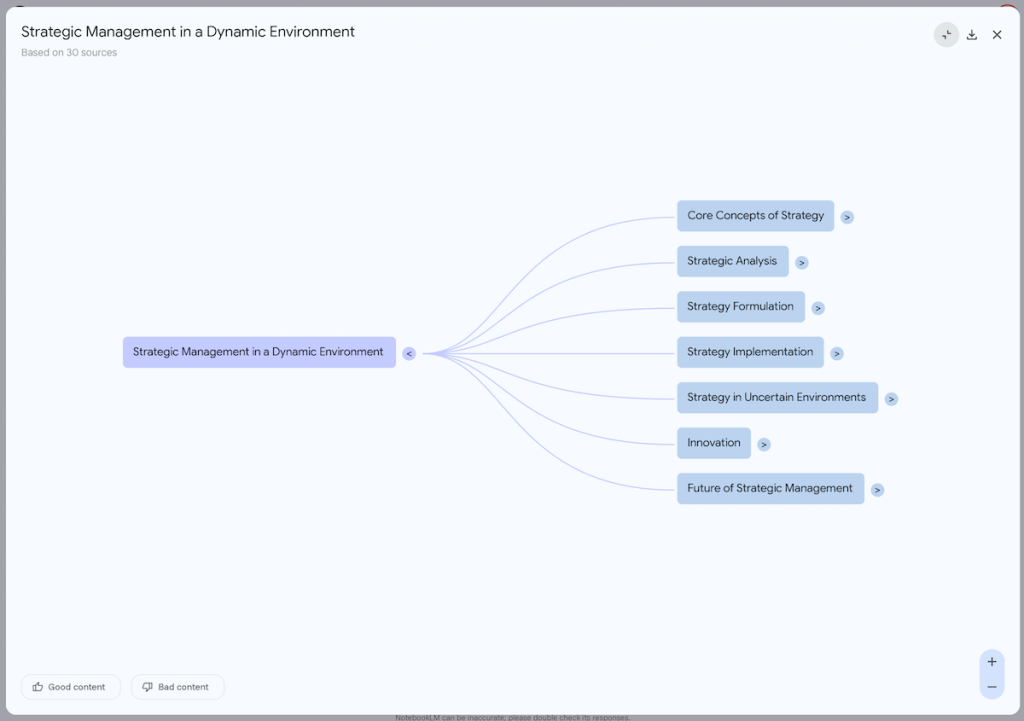Expand the Core Concepts of Strategy branch
This screenshot has height=721, width=1024.
pyautogui.click(x=847, y=217)
